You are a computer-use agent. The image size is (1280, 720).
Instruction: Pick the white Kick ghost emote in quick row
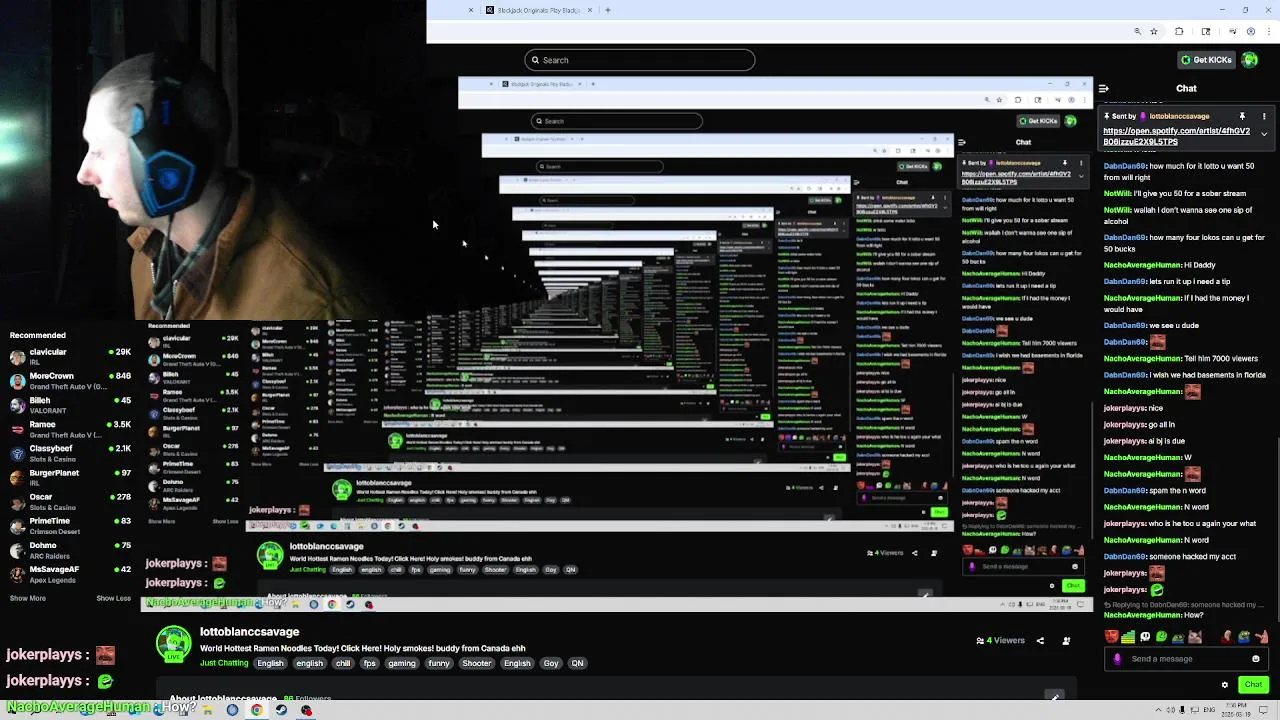pos(1145,637)
